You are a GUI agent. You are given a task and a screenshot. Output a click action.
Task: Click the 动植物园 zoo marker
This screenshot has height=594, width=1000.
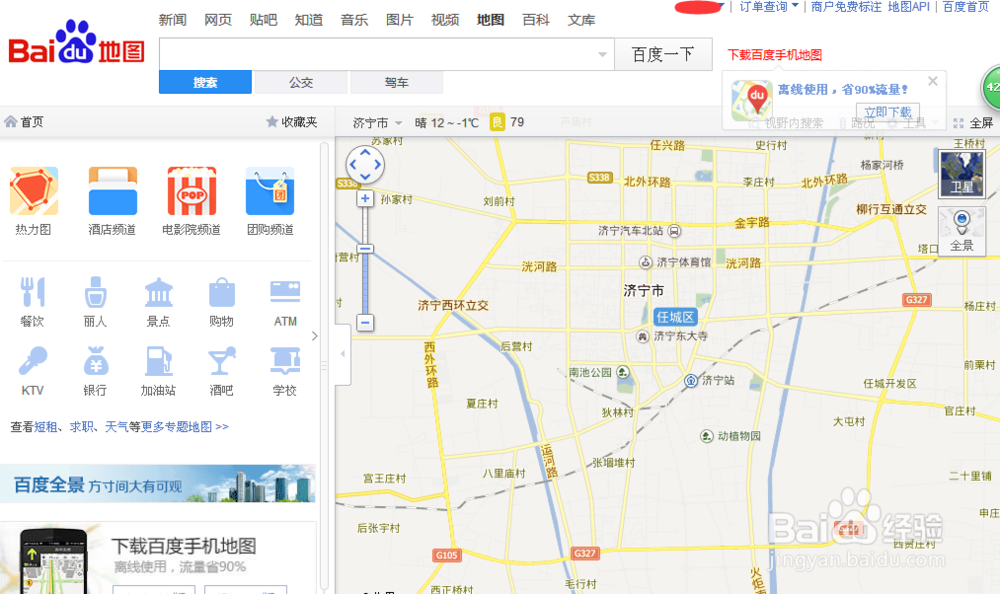(x=707, y=436)
